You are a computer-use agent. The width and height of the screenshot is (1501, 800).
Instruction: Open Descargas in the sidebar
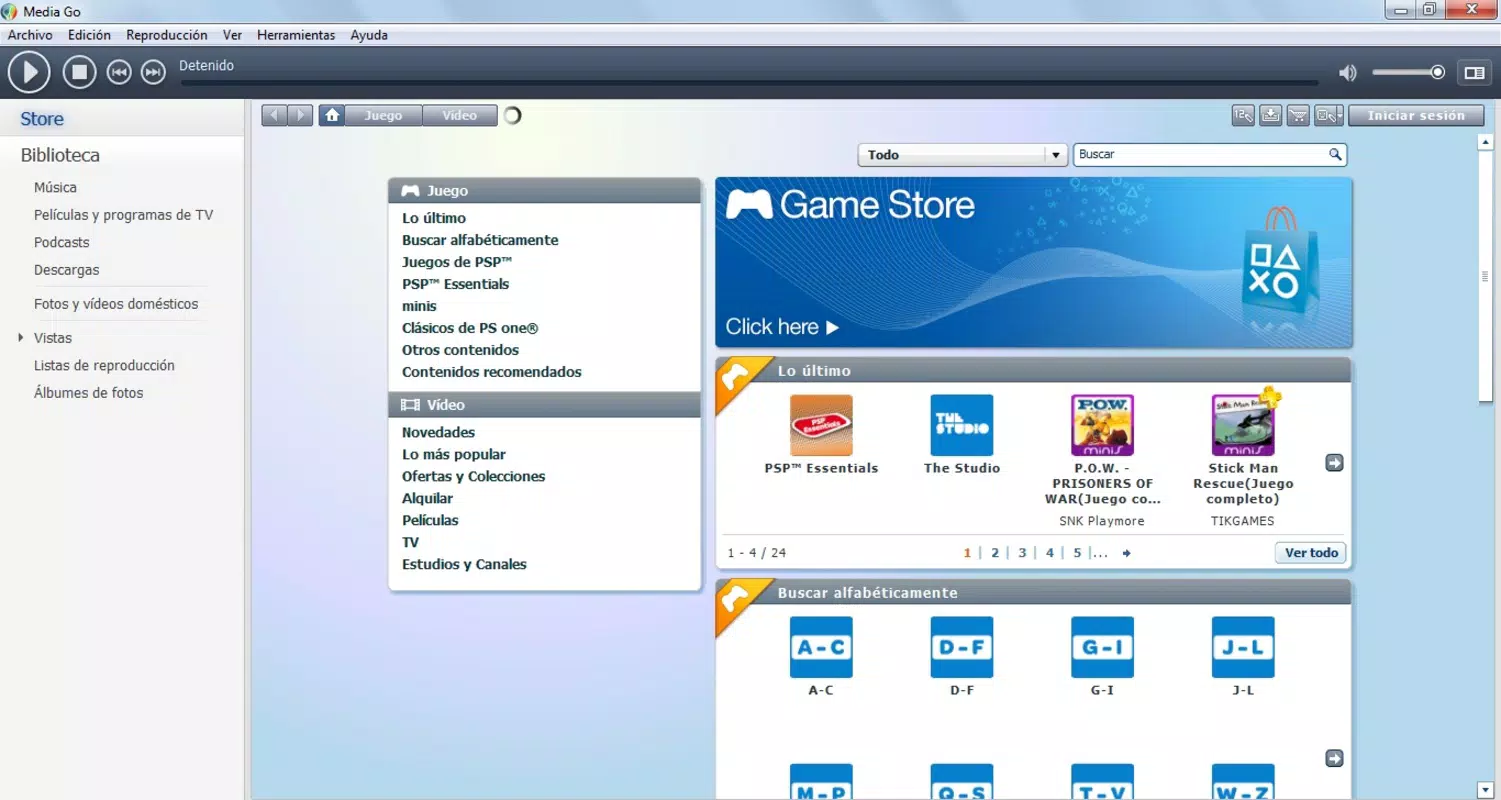pos(66,270)
